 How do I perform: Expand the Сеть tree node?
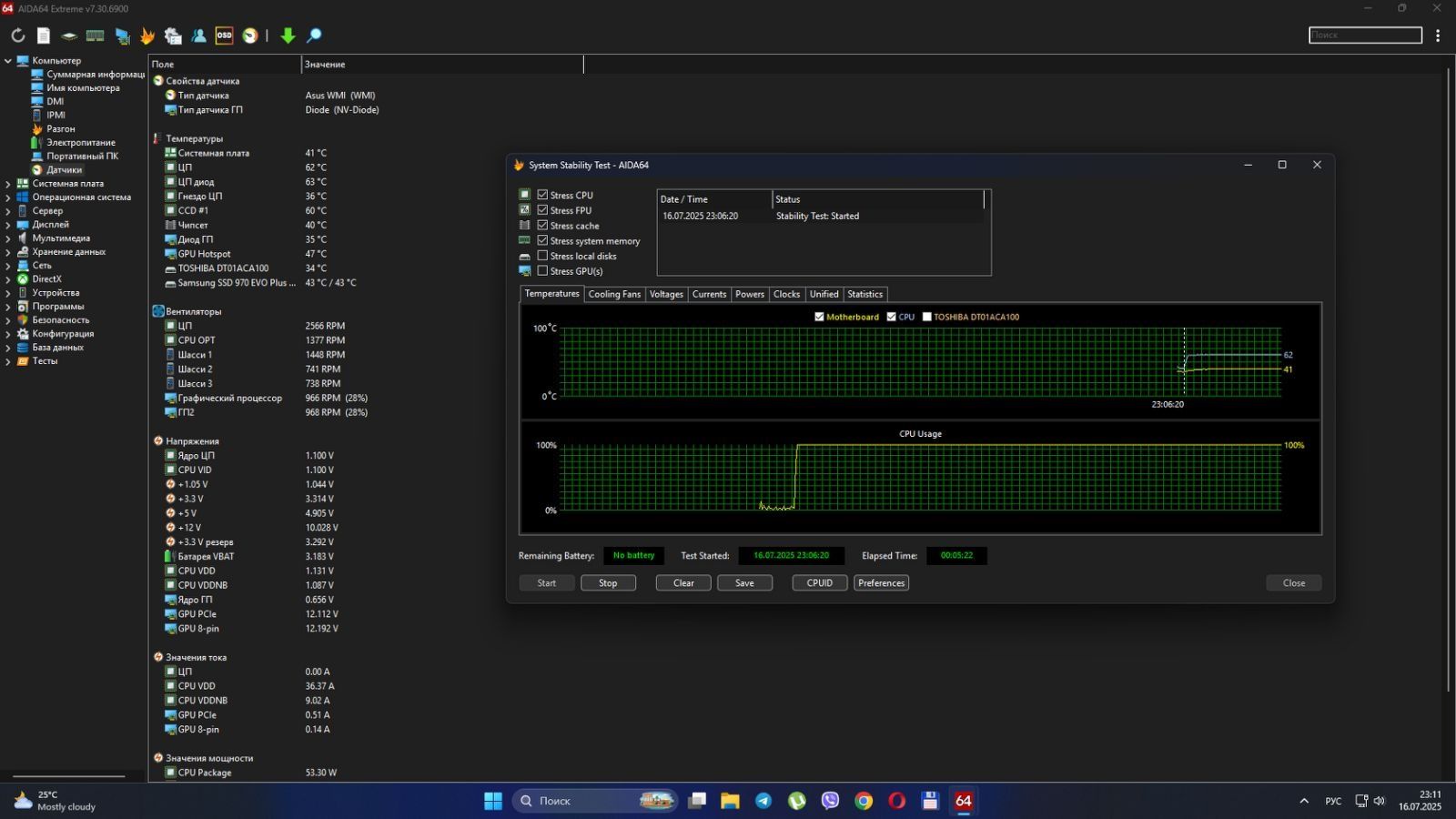(7, 266)
